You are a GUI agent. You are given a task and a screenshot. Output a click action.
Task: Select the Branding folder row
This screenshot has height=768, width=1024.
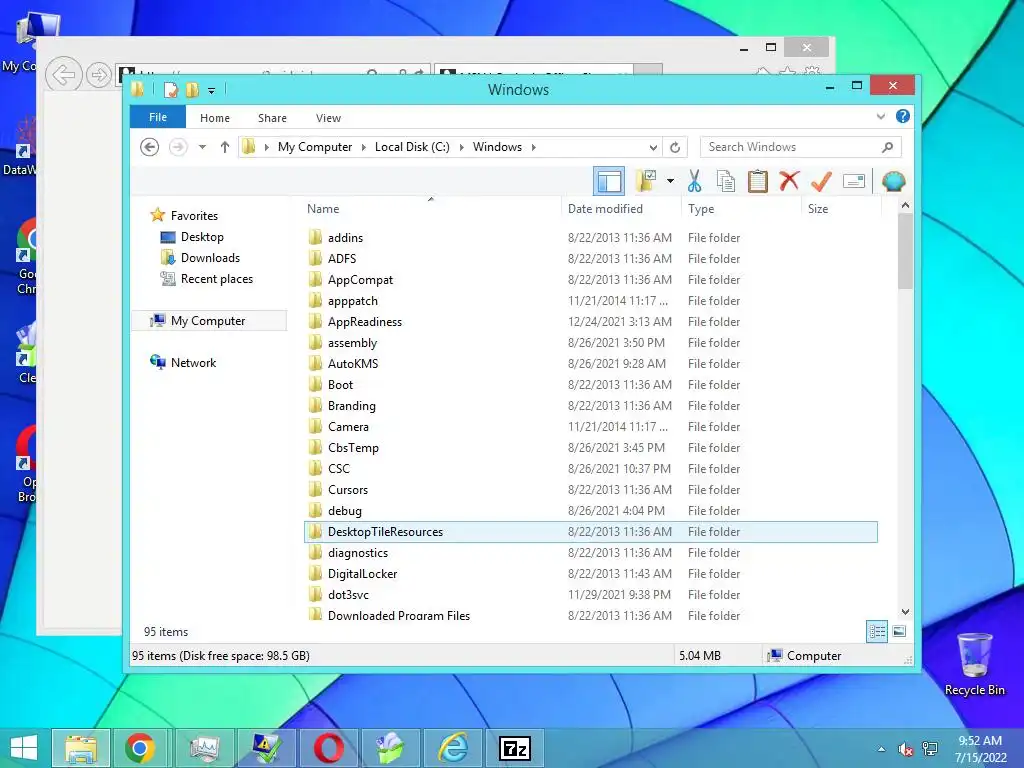click(590, 406)
